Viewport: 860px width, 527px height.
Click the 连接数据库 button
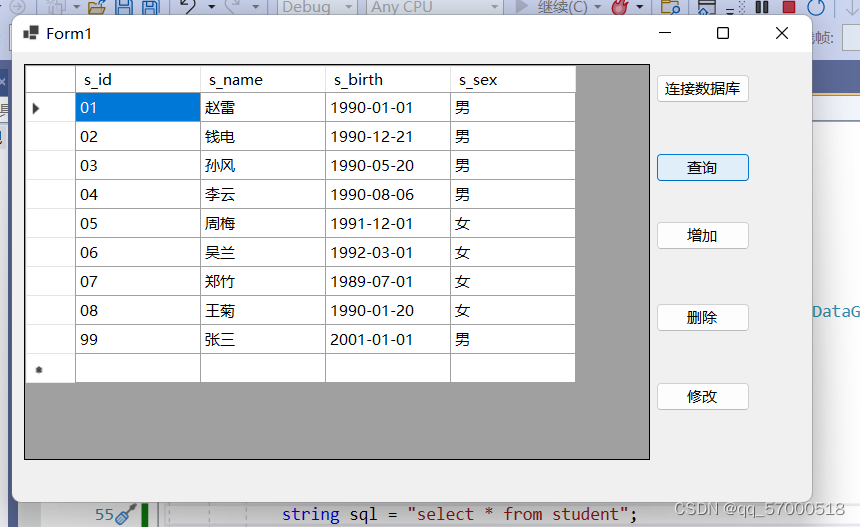tap(703, 89)
